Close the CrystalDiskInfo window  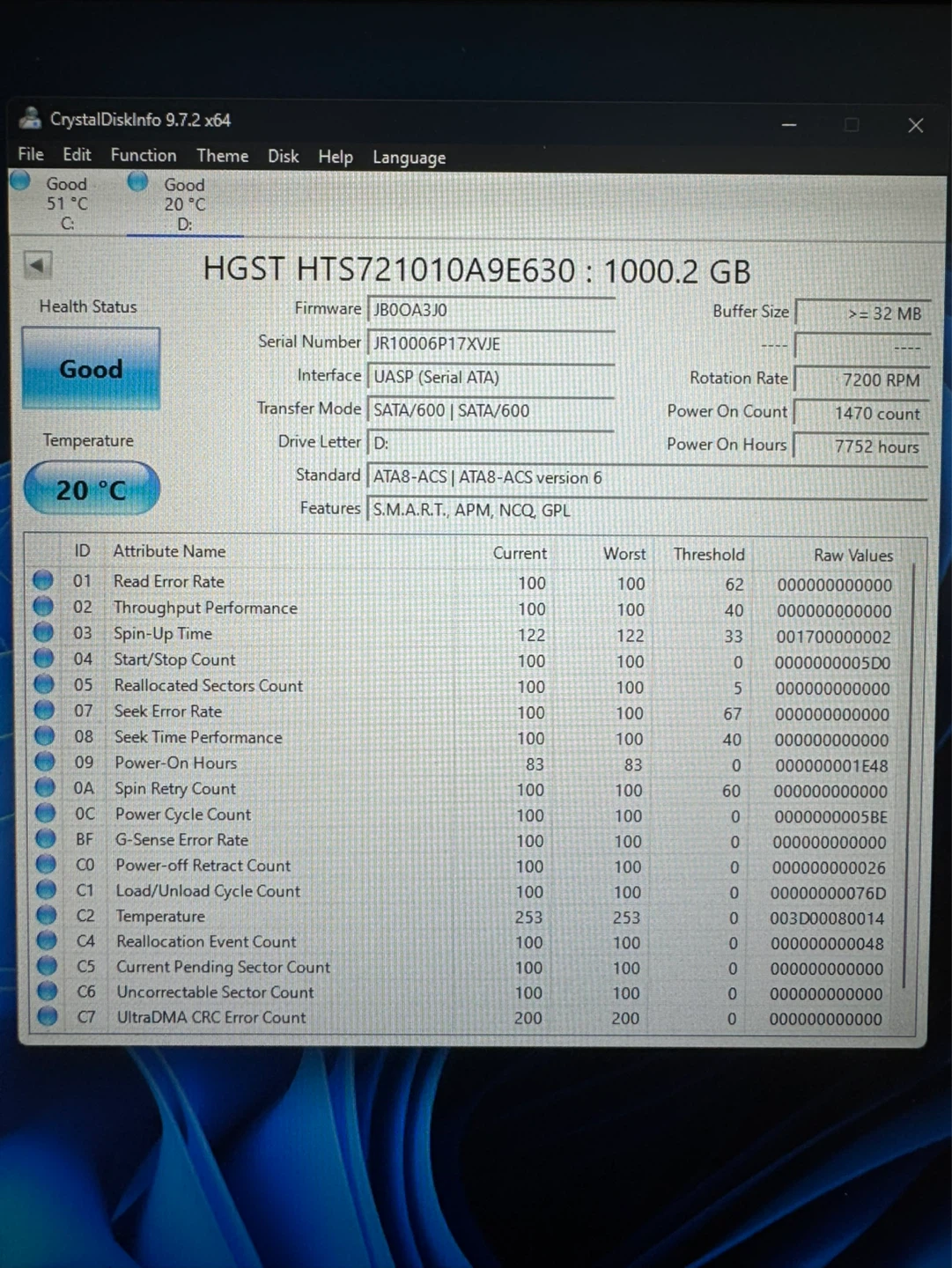[916, 126]
